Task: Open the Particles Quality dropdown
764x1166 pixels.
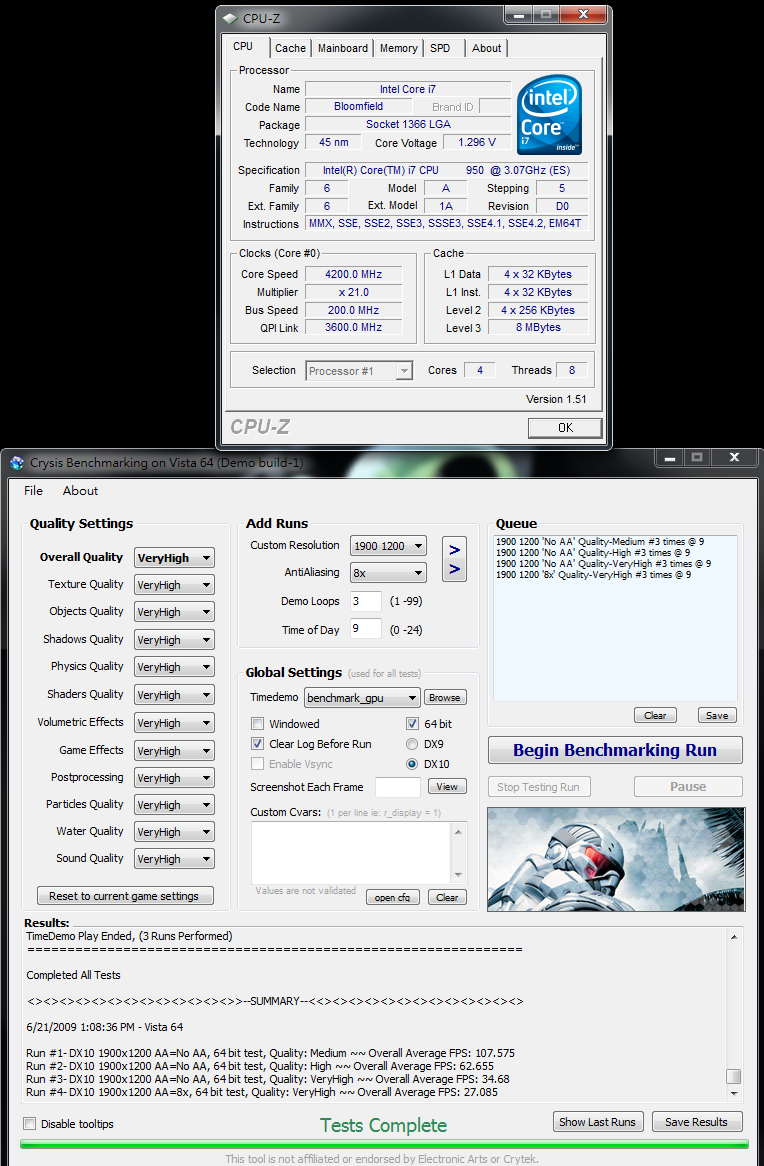Action: (174, 805)
